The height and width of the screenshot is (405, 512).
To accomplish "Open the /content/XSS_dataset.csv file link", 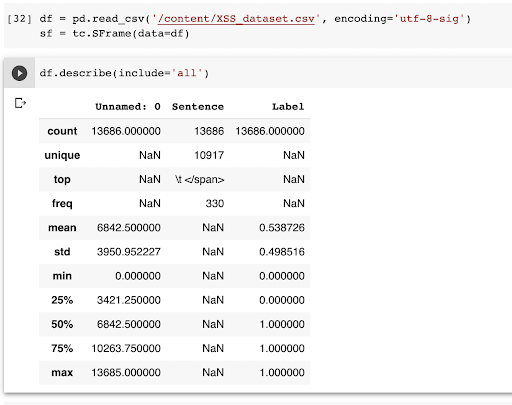I will click(x=236, y=19).
